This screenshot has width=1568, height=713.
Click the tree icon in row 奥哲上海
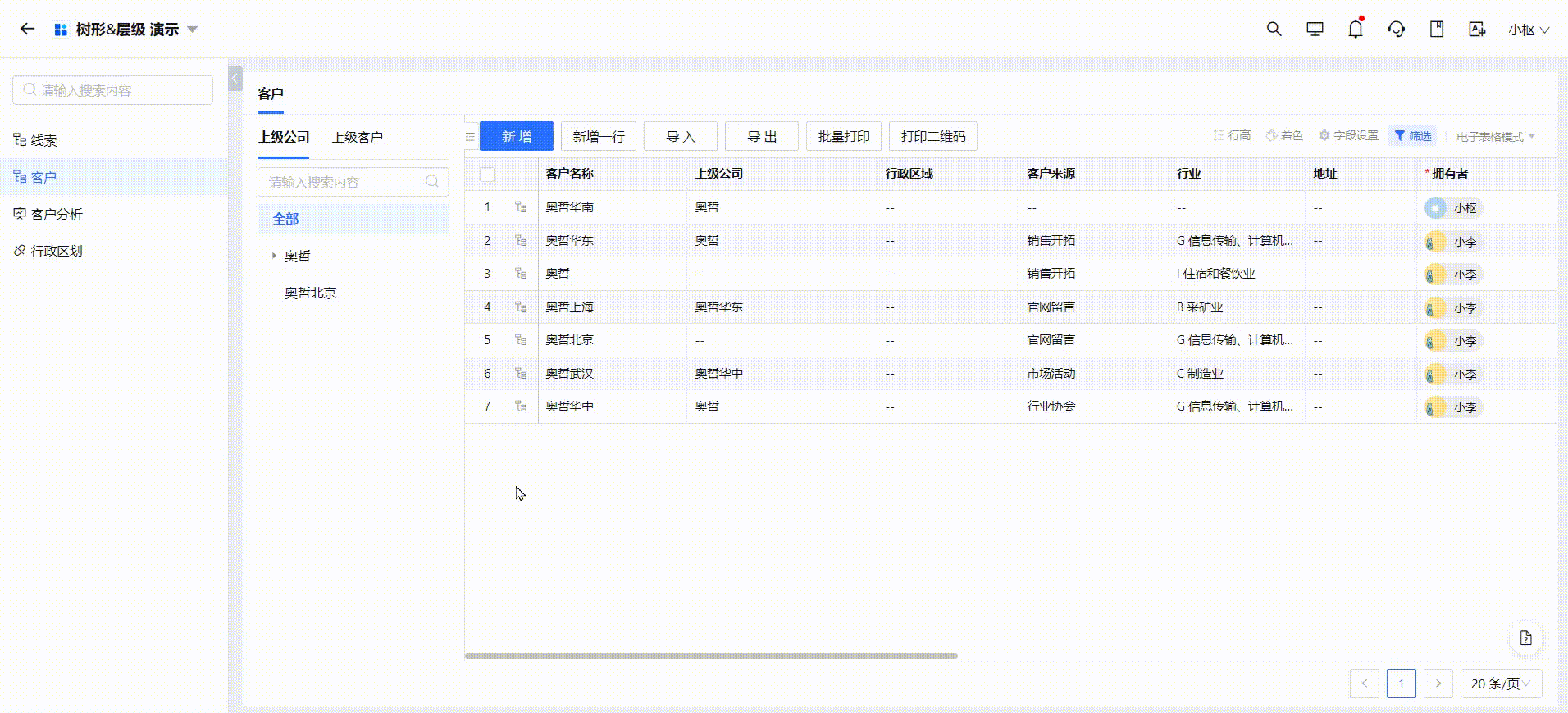click(521, 307)
